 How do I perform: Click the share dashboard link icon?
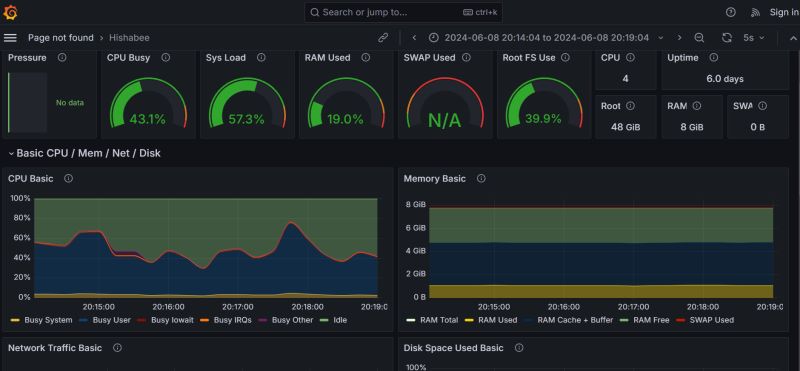[383, 38]
